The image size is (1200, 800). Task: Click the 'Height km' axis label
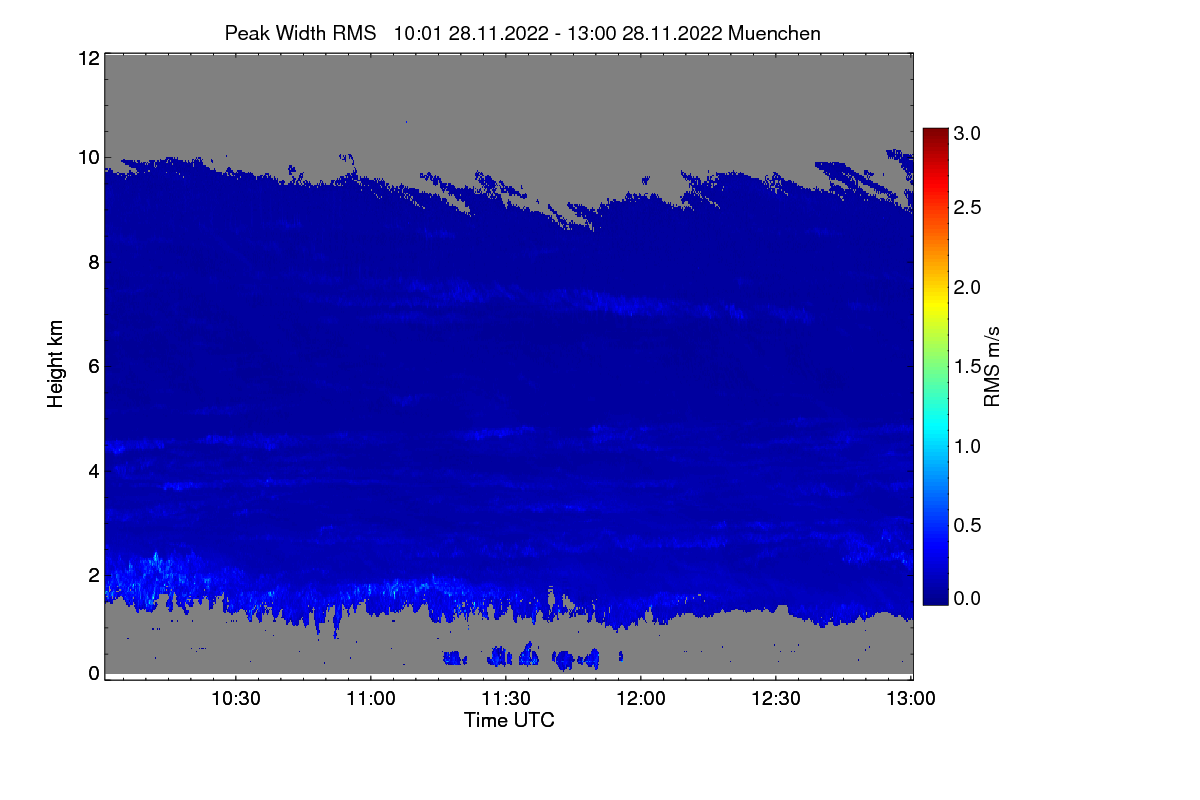(x=56, y=364)
